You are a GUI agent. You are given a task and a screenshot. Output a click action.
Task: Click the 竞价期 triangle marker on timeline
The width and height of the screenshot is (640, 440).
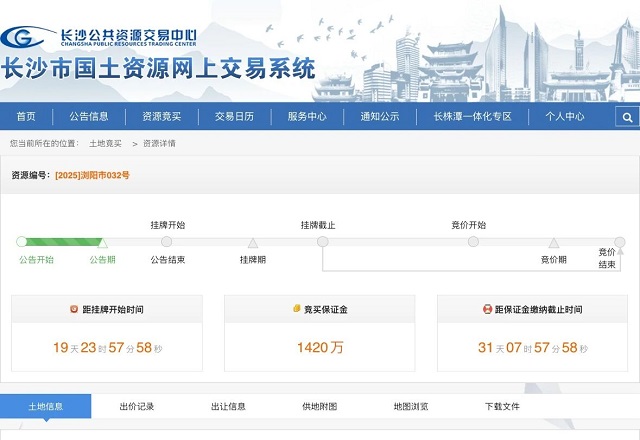[x=553, y=242]
